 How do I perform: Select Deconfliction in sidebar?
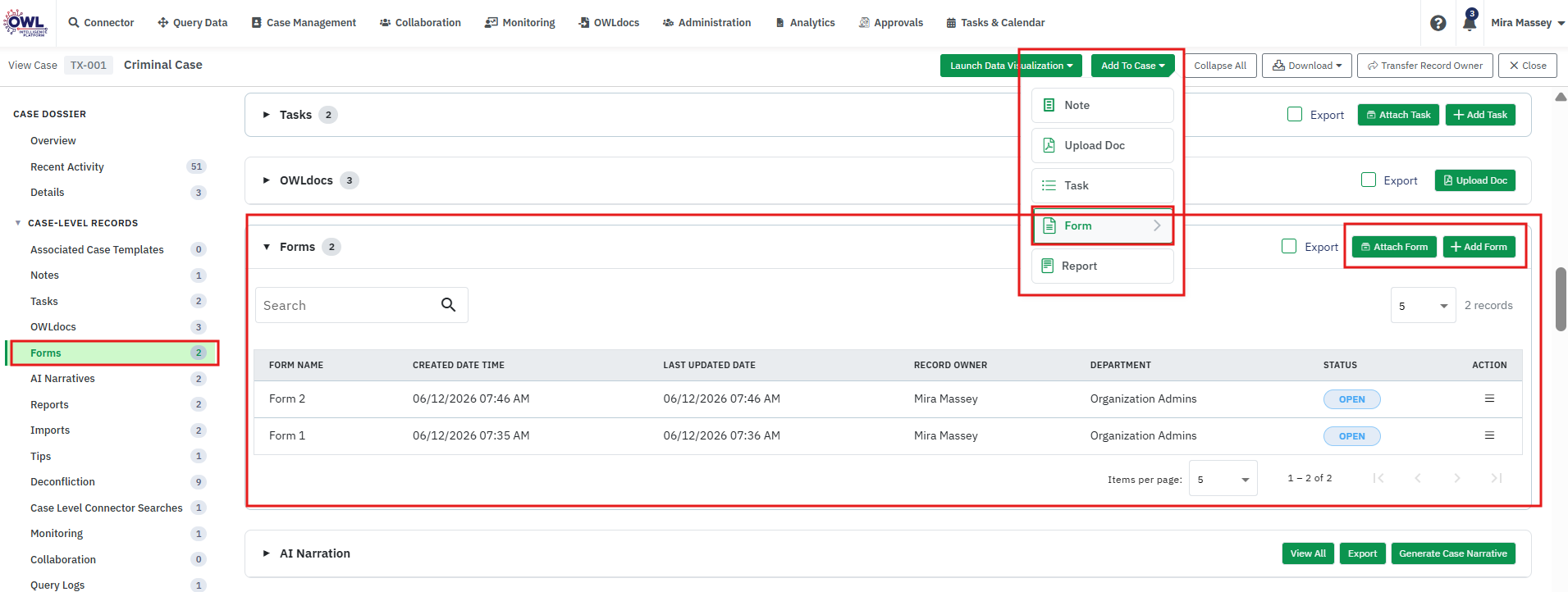coord(62,482)
